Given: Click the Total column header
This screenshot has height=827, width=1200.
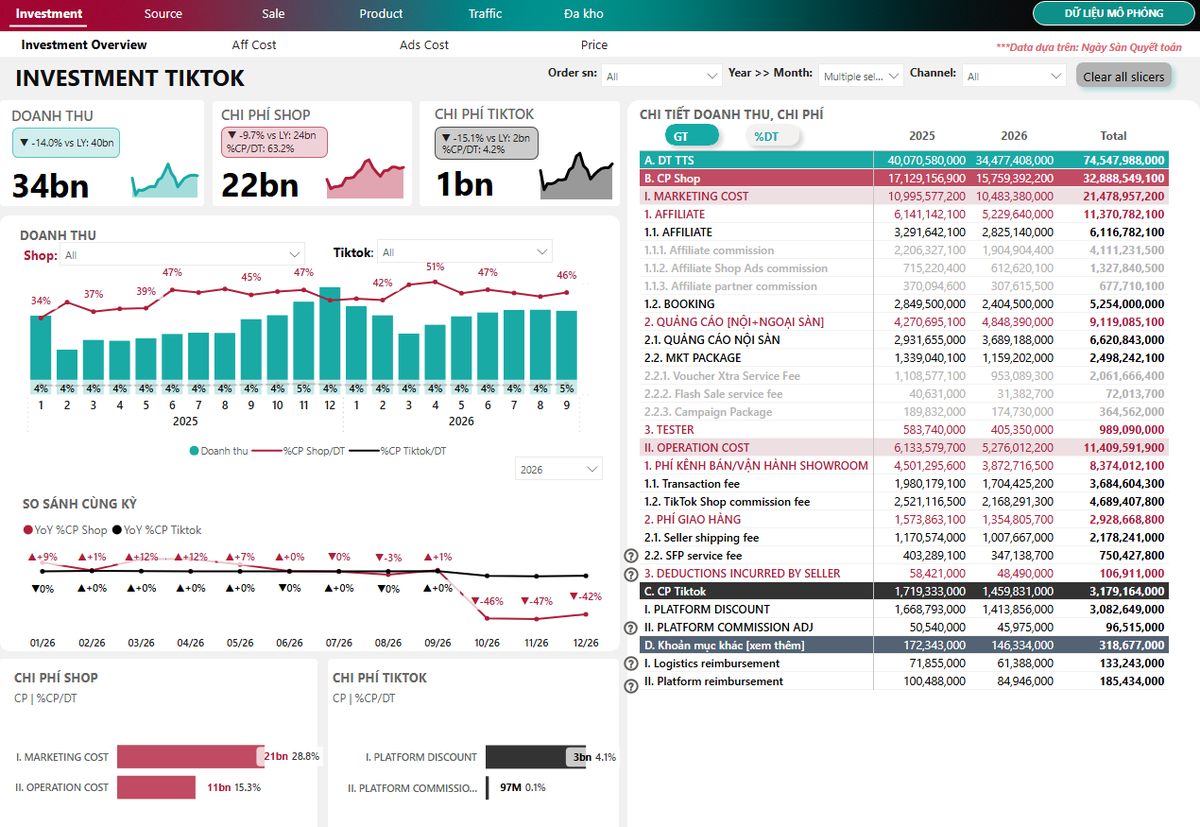Looking at the screenshot, I should tap(1113, 136).
